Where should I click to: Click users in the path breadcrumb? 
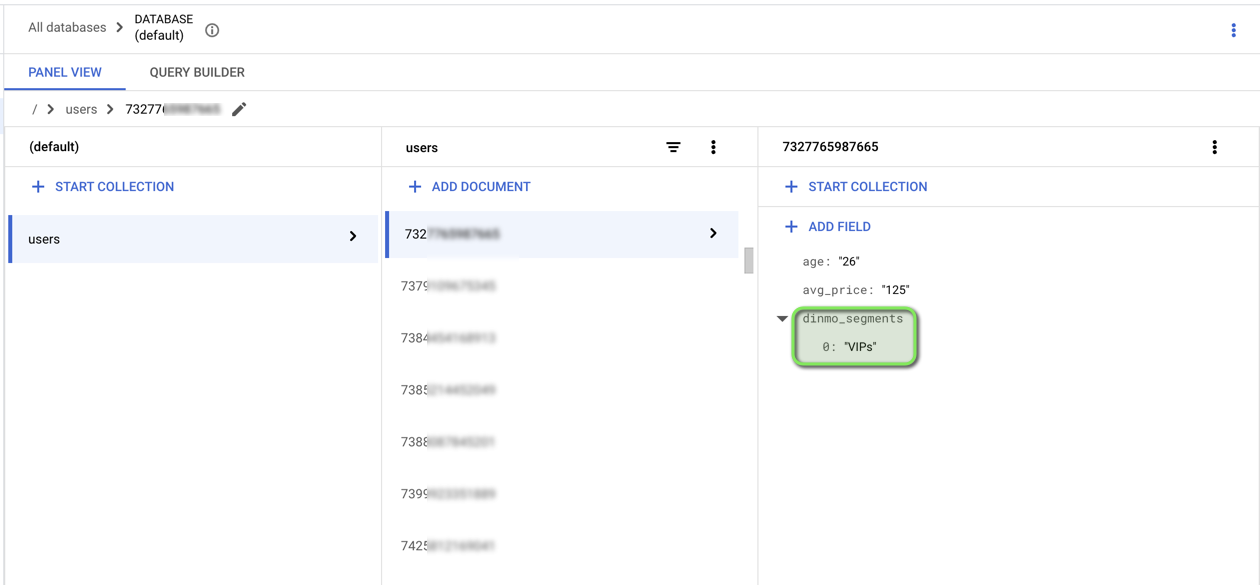click(x=81, y=109)
